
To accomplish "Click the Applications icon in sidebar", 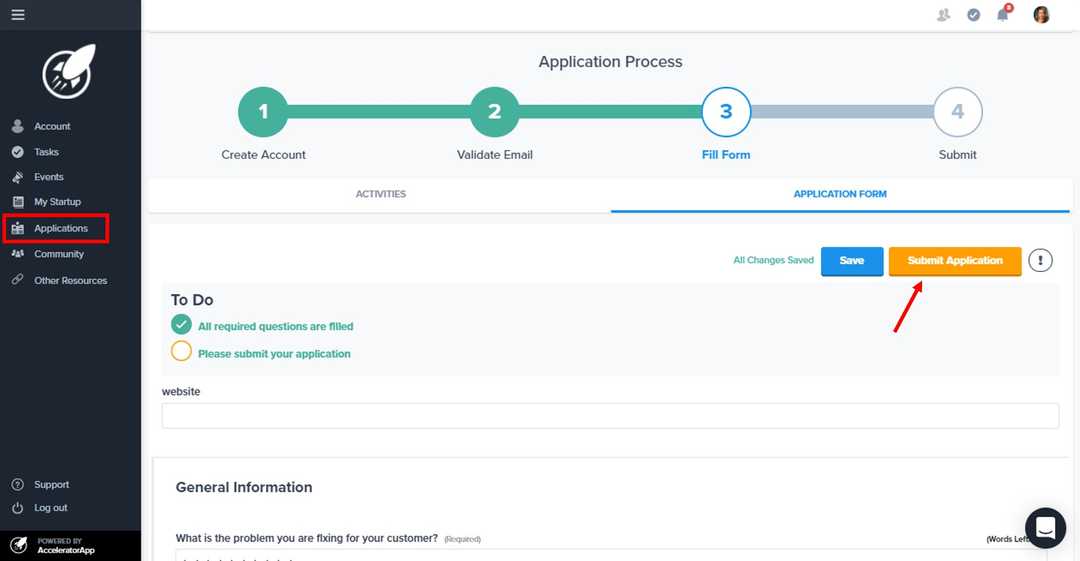I will (x=18, y=228).
